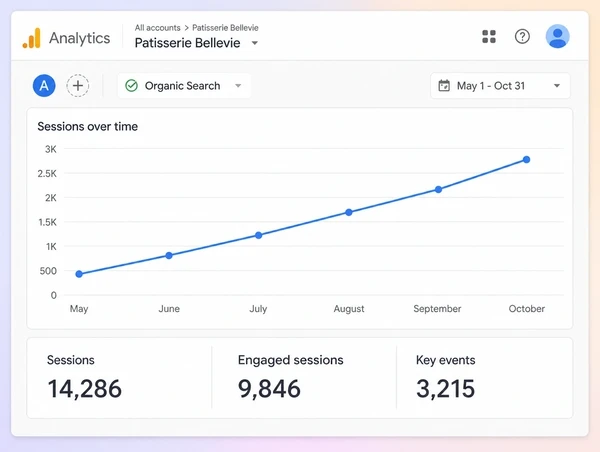Click the Engaged sessions value 9,846
Viewport: 600px width, 452px height.
tap(269, 389)
